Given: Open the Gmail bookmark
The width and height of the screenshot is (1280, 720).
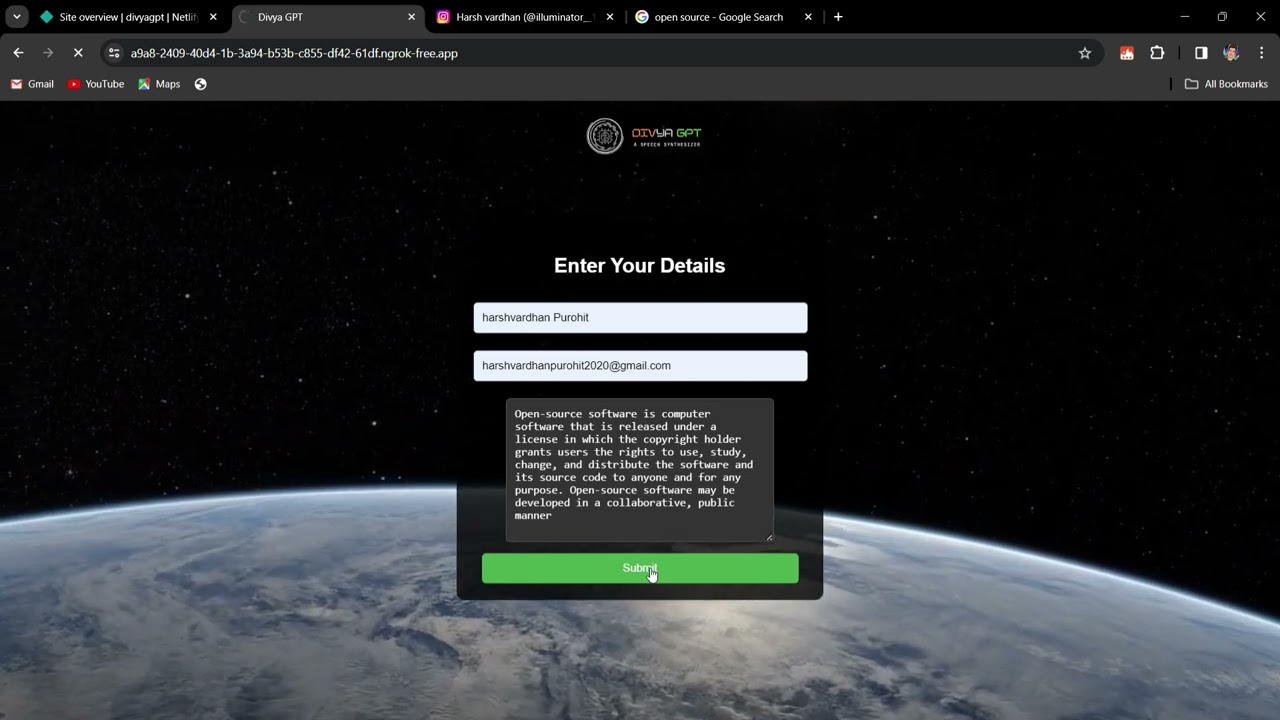Looking at the screenshot, I should click(x=32, y=84).
